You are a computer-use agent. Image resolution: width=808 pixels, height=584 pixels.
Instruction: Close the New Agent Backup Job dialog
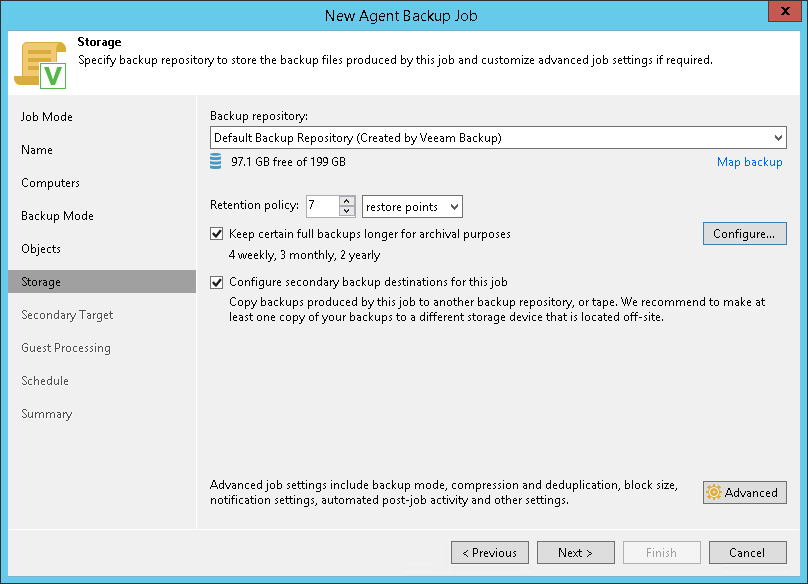[x=781, y=15]
